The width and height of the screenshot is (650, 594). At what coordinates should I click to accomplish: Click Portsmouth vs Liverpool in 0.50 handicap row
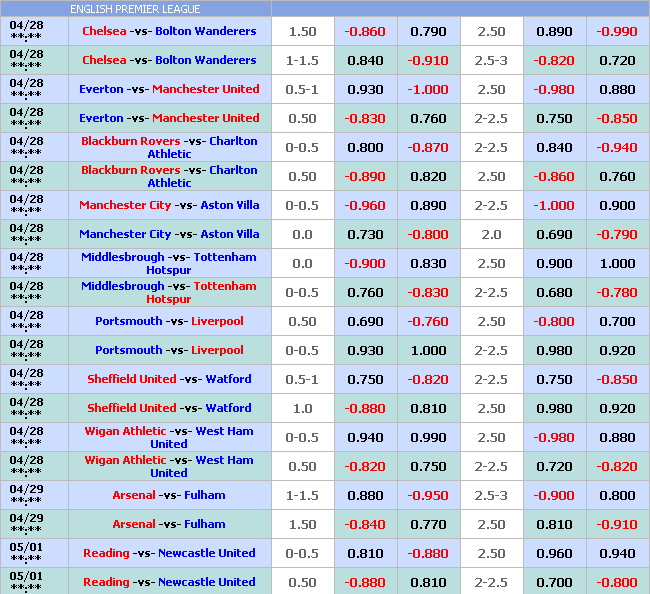pos(169,321)
